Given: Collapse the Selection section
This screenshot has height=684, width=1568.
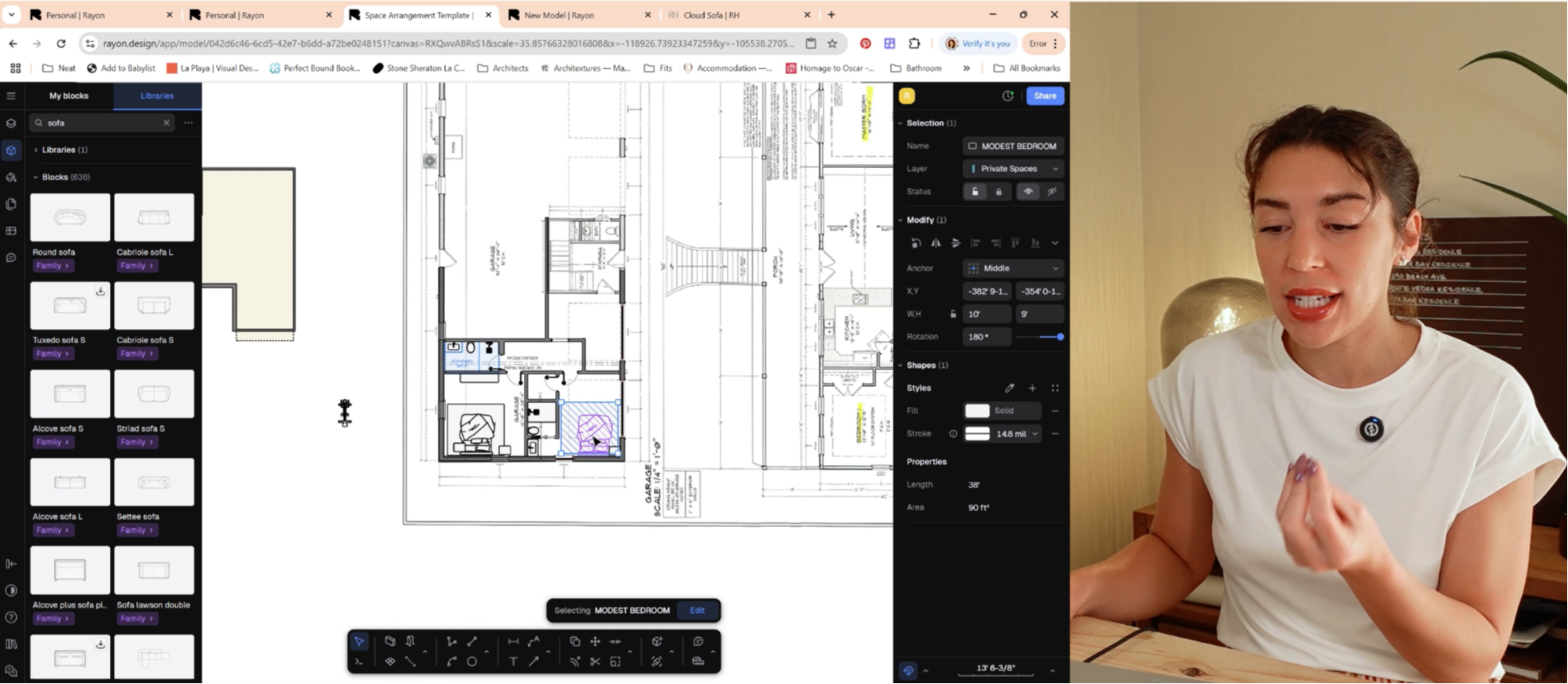Looking at the screenshot, I should (x=901, y=123).
